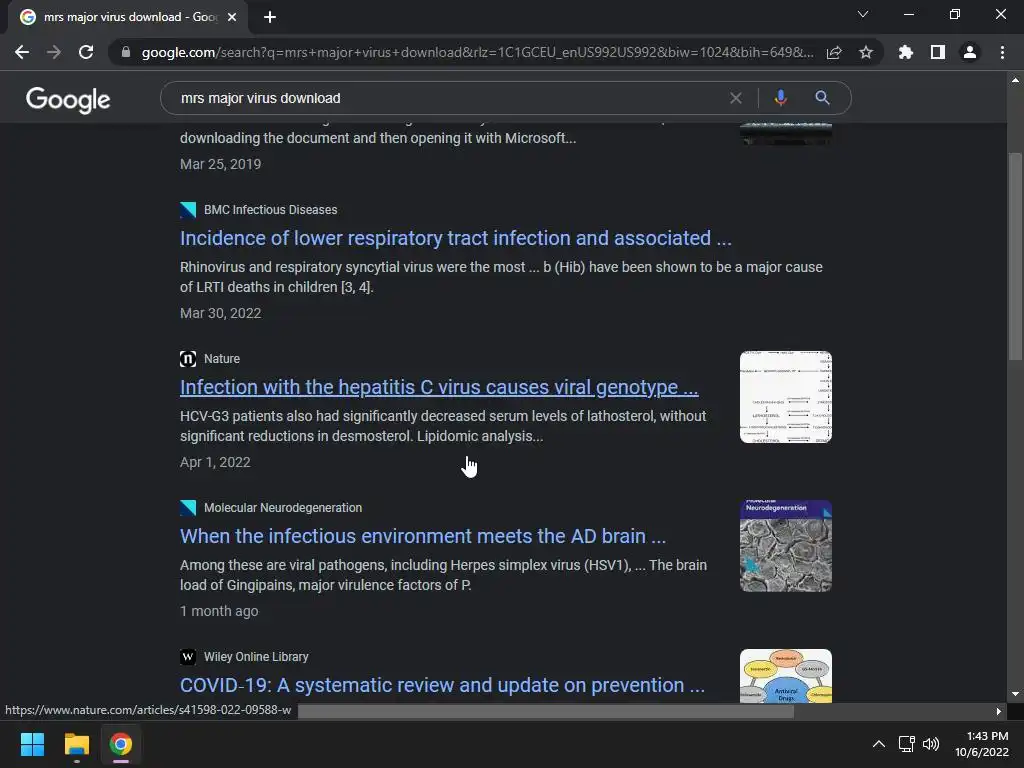1024x768 pixels.
Task: Click the scrollbar down arrow
Action: click(1015, 694)
